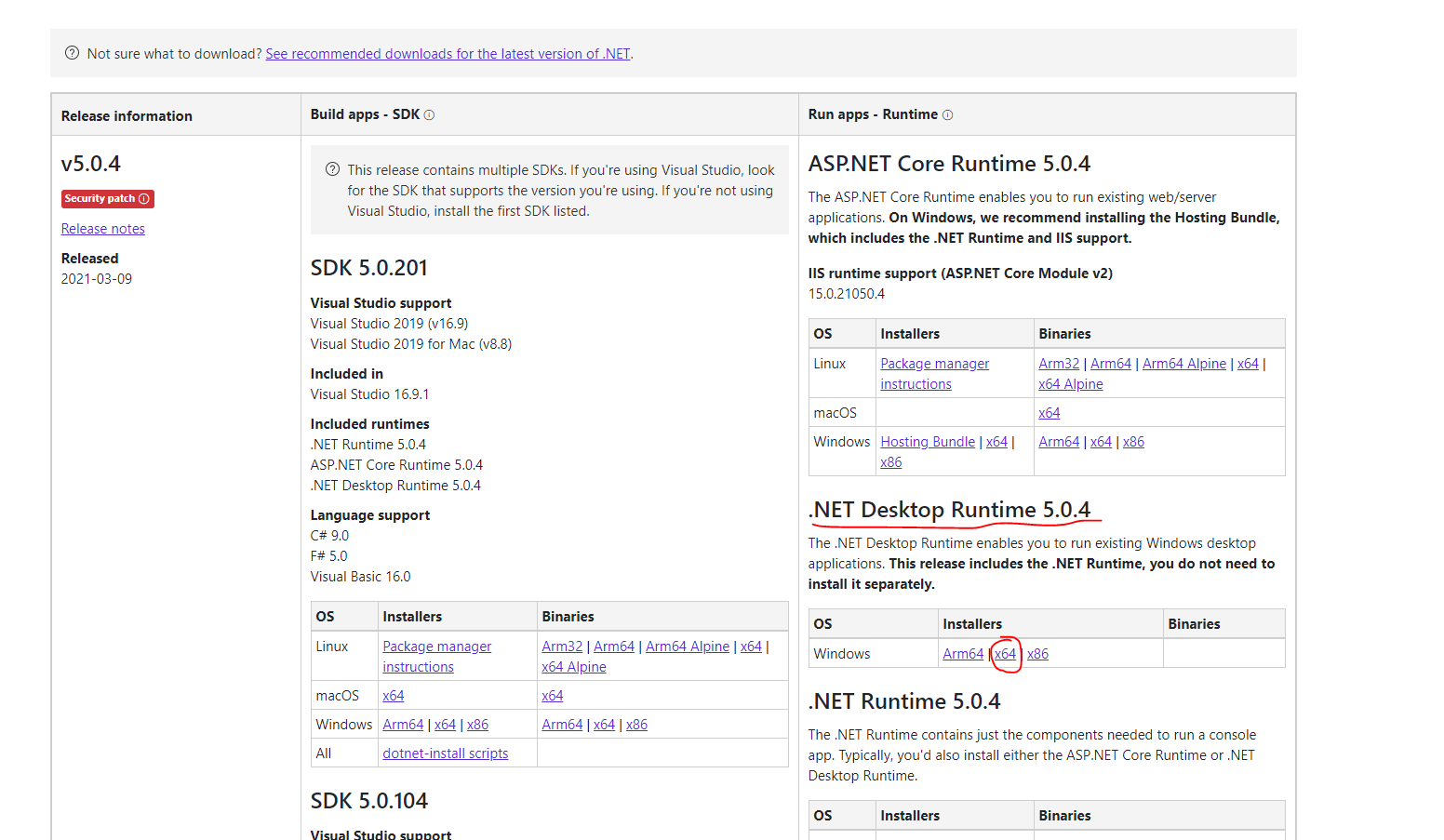Download SDK Linux x64 binary
Screen dimensions: 1444x840
[x=751, y=647]
